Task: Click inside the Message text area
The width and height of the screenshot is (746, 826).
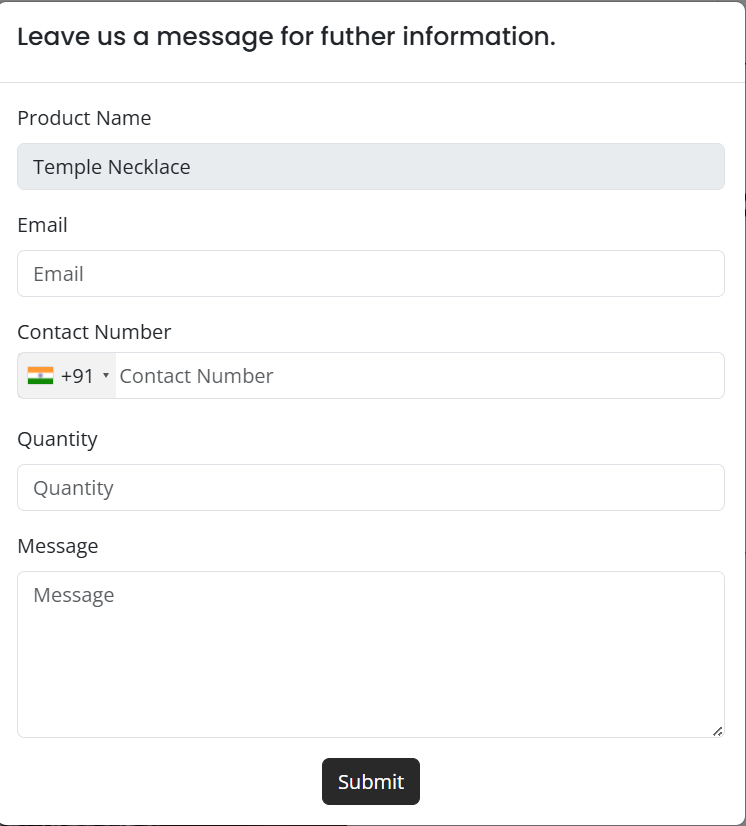Action: coord(370,655)
